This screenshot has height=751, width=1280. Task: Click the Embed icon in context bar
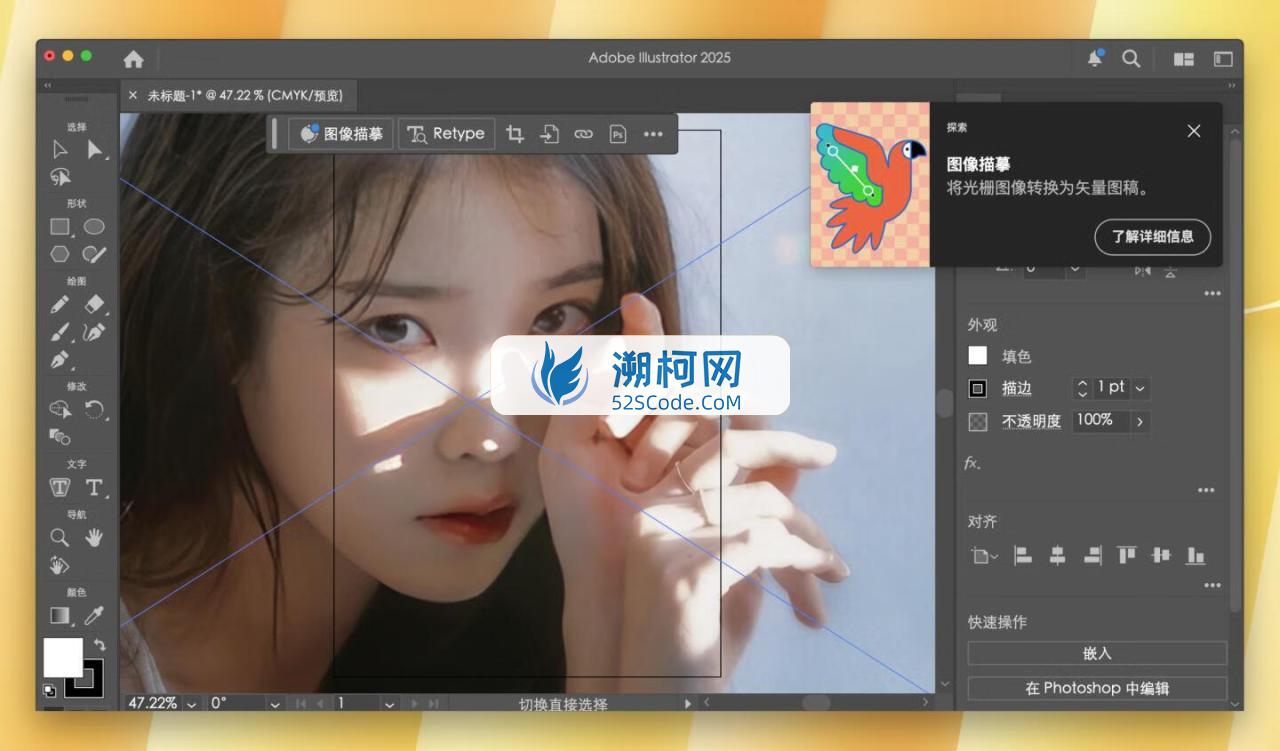549,133
